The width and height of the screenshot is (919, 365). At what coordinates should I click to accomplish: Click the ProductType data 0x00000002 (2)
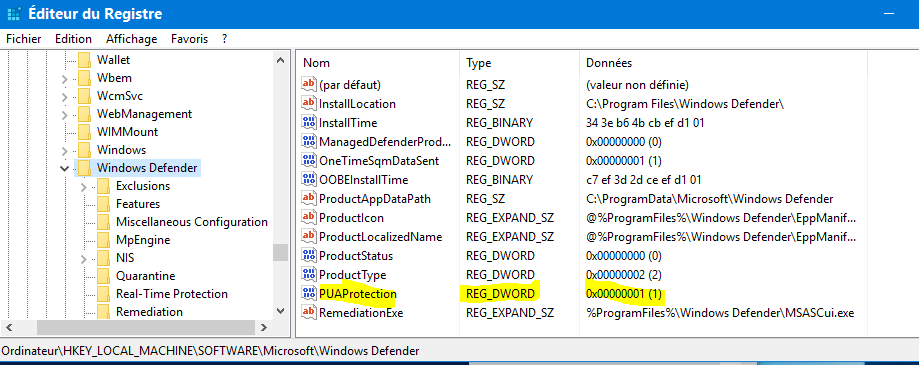(x=624, y=275)
